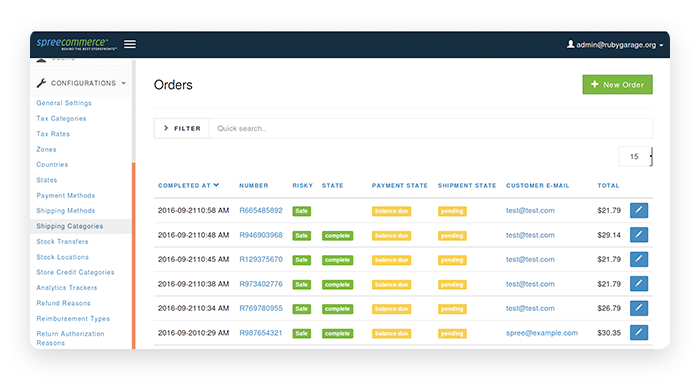The height and width of the screenshot is (379, 700).
Task: Click spree@example.com customer email
Action: [x=542, y=333]
